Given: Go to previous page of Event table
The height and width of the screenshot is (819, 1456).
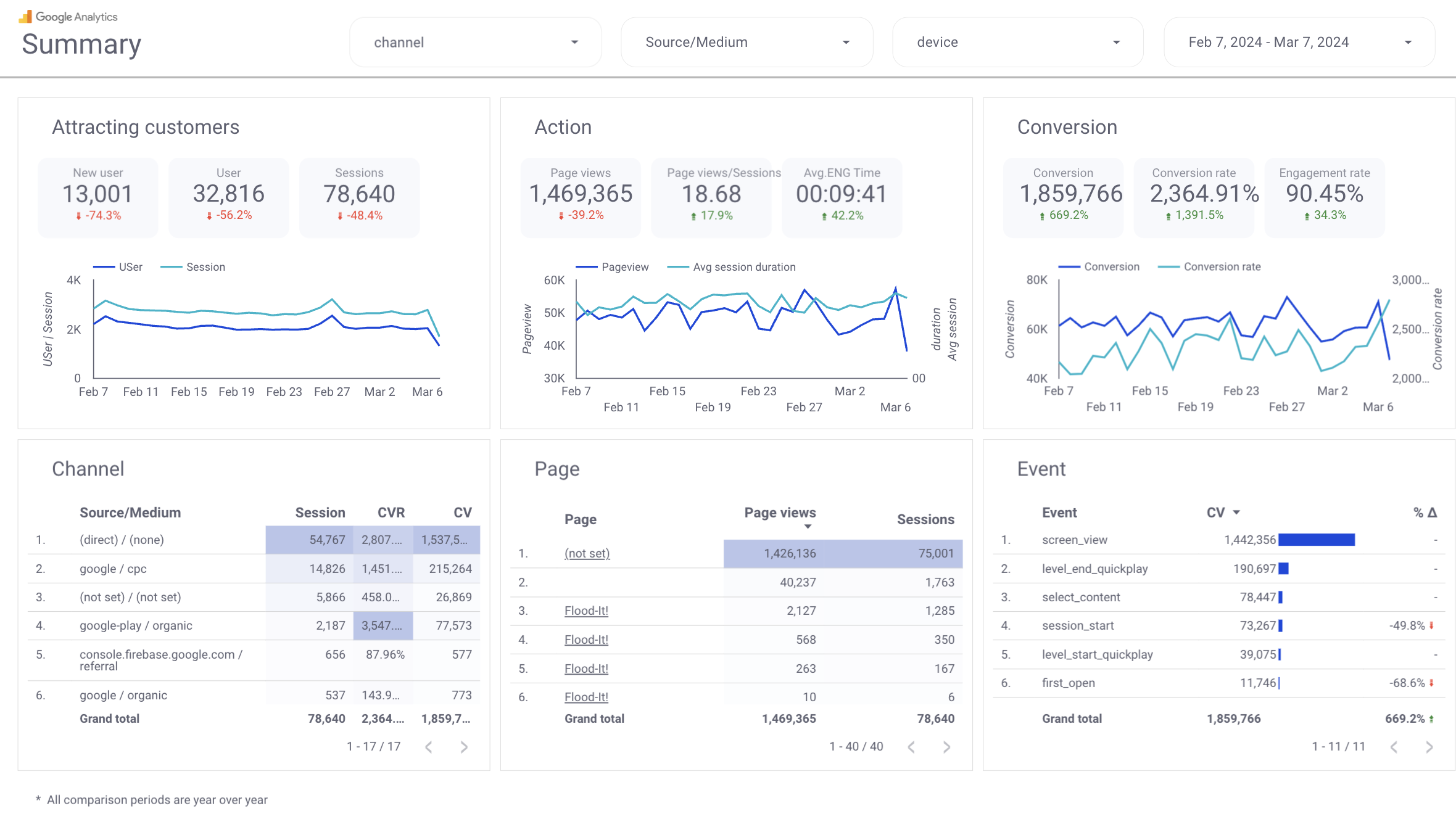Looking at the screenshot, I should [x=1394, y=746].
